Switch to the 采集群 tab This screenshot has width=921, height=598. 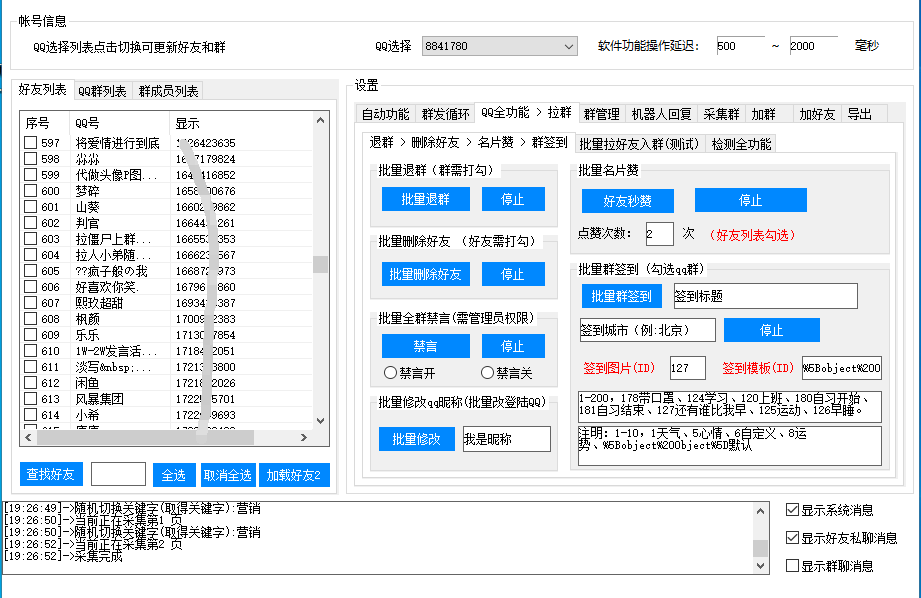[x=721, y=114]
